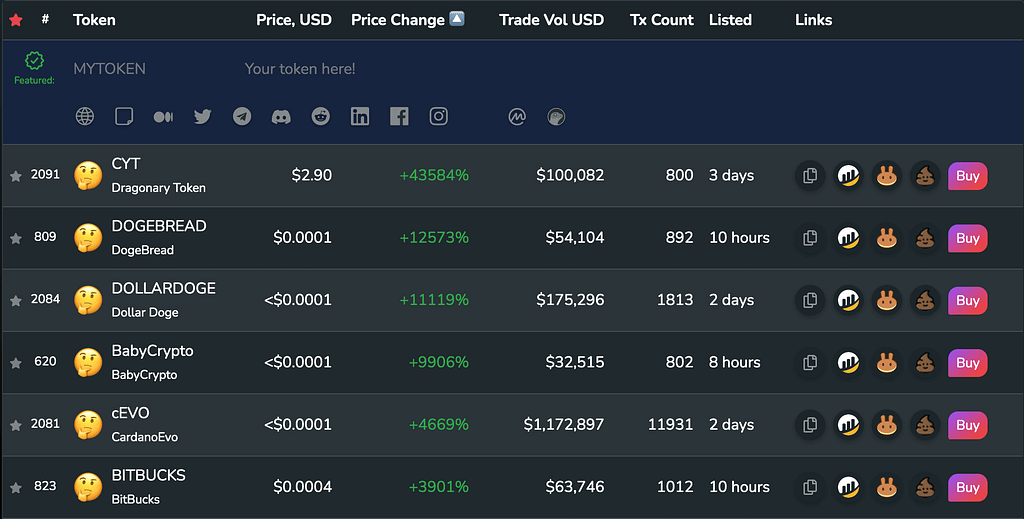1024x519 pixels.
Task: Open the featured token Discord icon
Action: [x=281, y=117]
